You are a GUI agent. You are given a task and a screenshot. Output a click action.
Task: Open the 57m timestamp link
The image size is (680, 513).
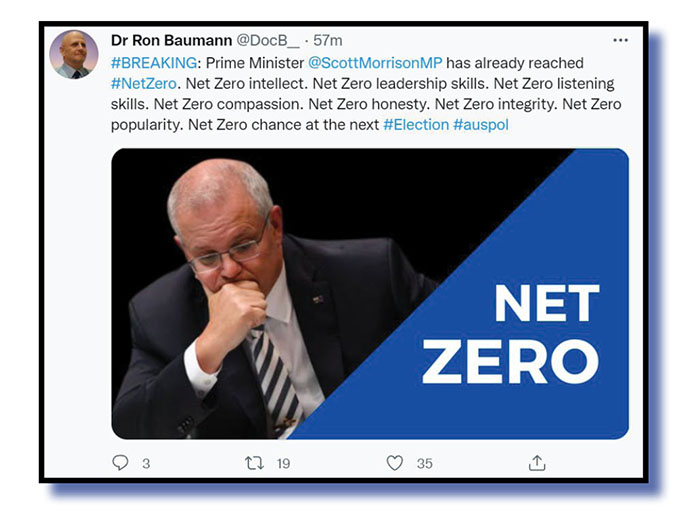point(327,40)
